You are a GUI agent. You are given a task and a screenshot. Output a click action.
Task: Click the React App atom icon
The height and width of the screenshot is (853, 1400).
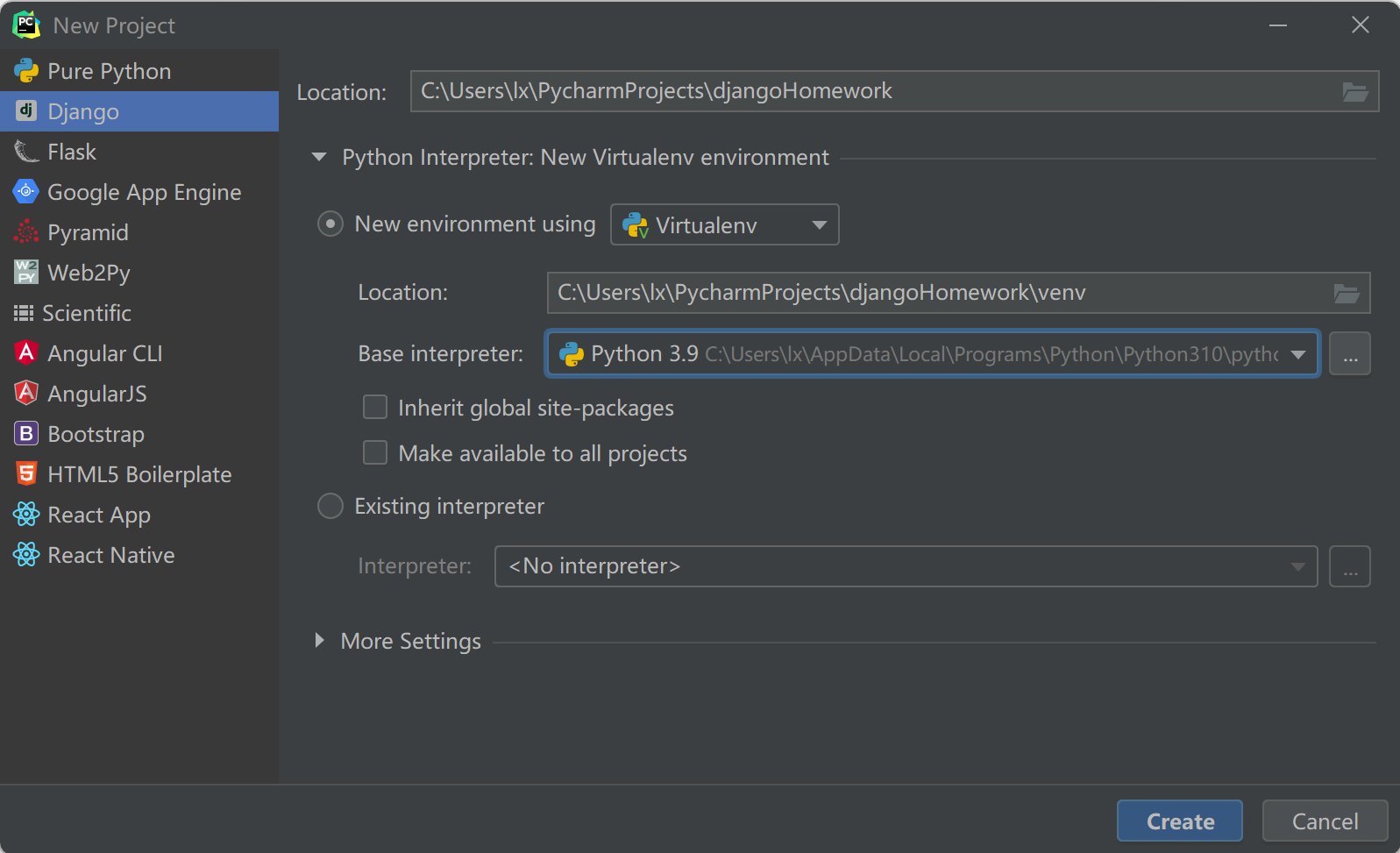pos(26,514)
